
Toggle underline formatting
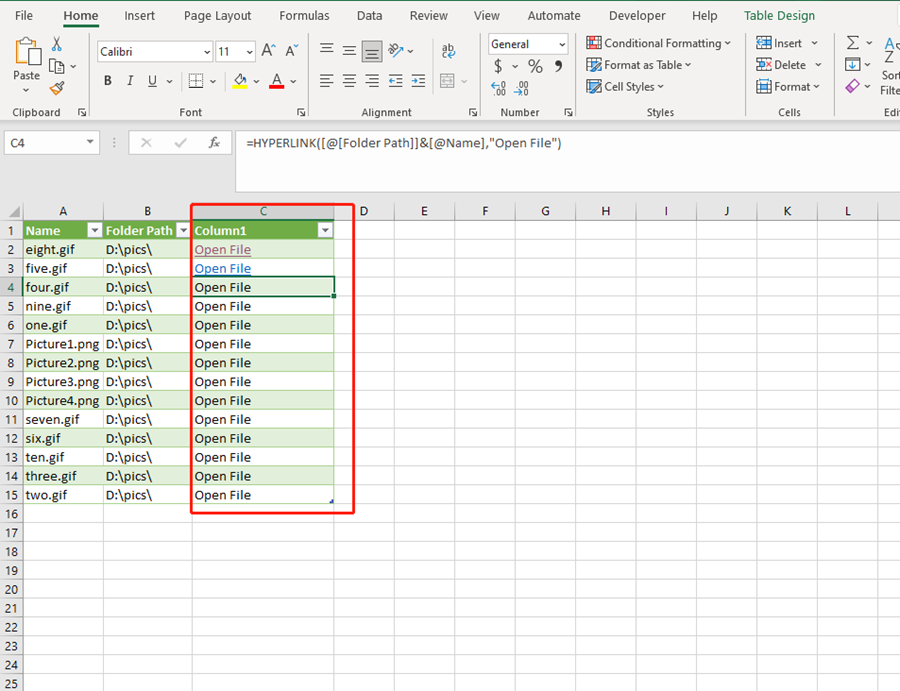tap(152, 81)
